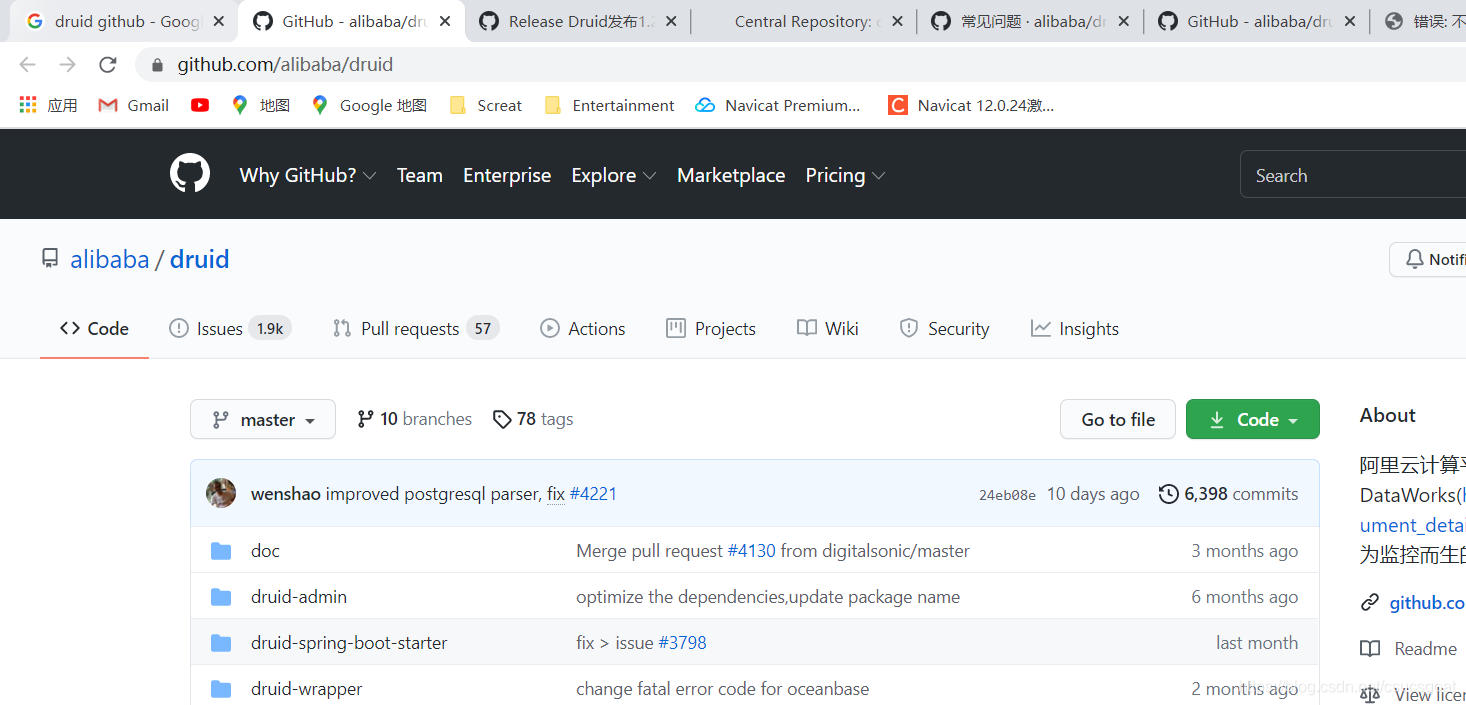The image size is (1466, 705).
Task: Click the GitHub Octocat logo
Action: [x=190, y=174]
